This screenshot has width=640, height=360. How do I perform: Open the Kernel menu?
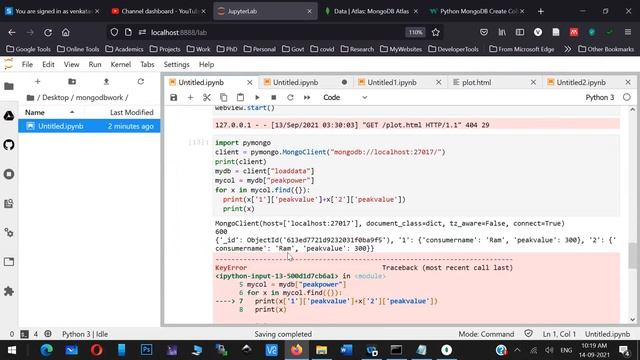[x=121, y=64]
